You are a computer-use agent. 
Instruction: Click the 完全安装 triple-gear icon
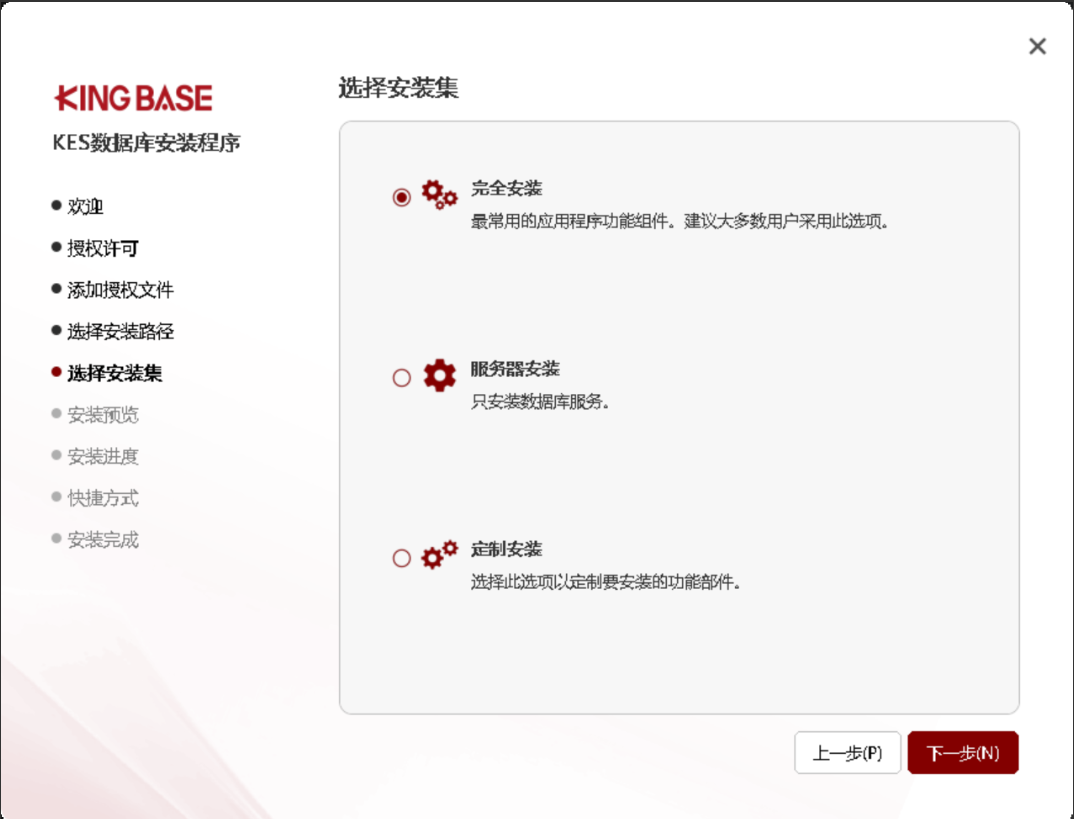click(x=439, y=194)
